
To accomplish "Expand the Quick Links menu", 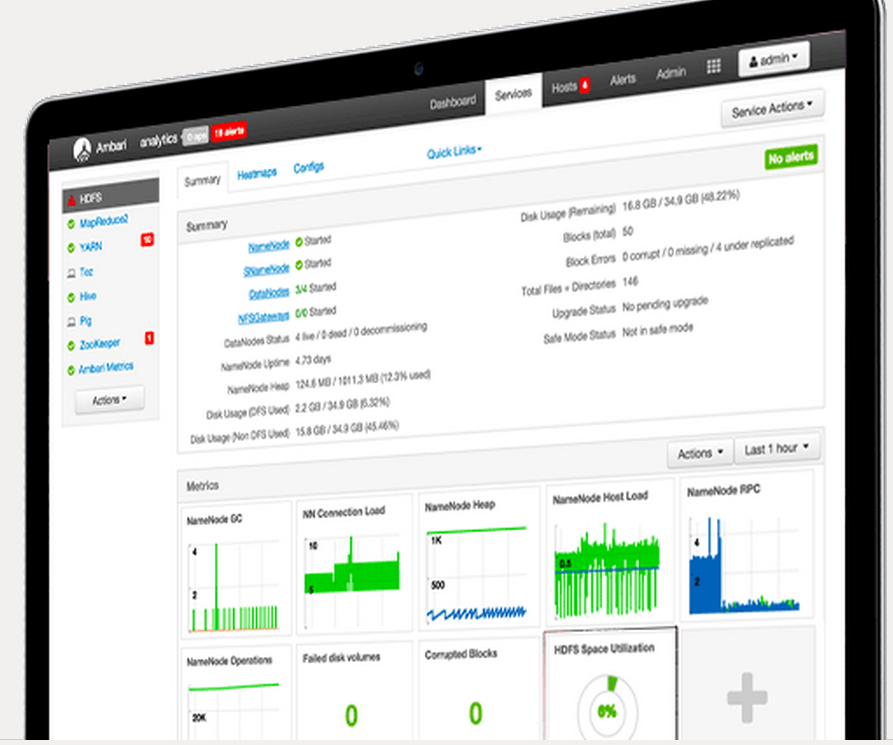I will 454,152.
